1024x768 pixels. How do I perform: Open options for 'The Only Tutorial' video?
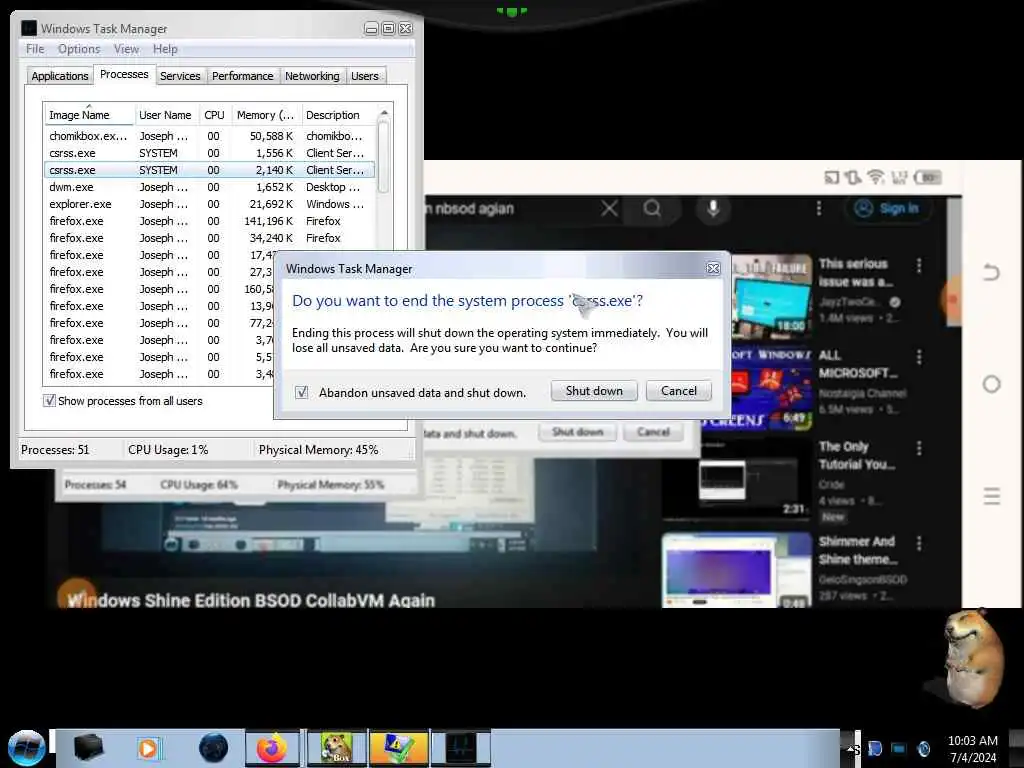click(919, 448)
